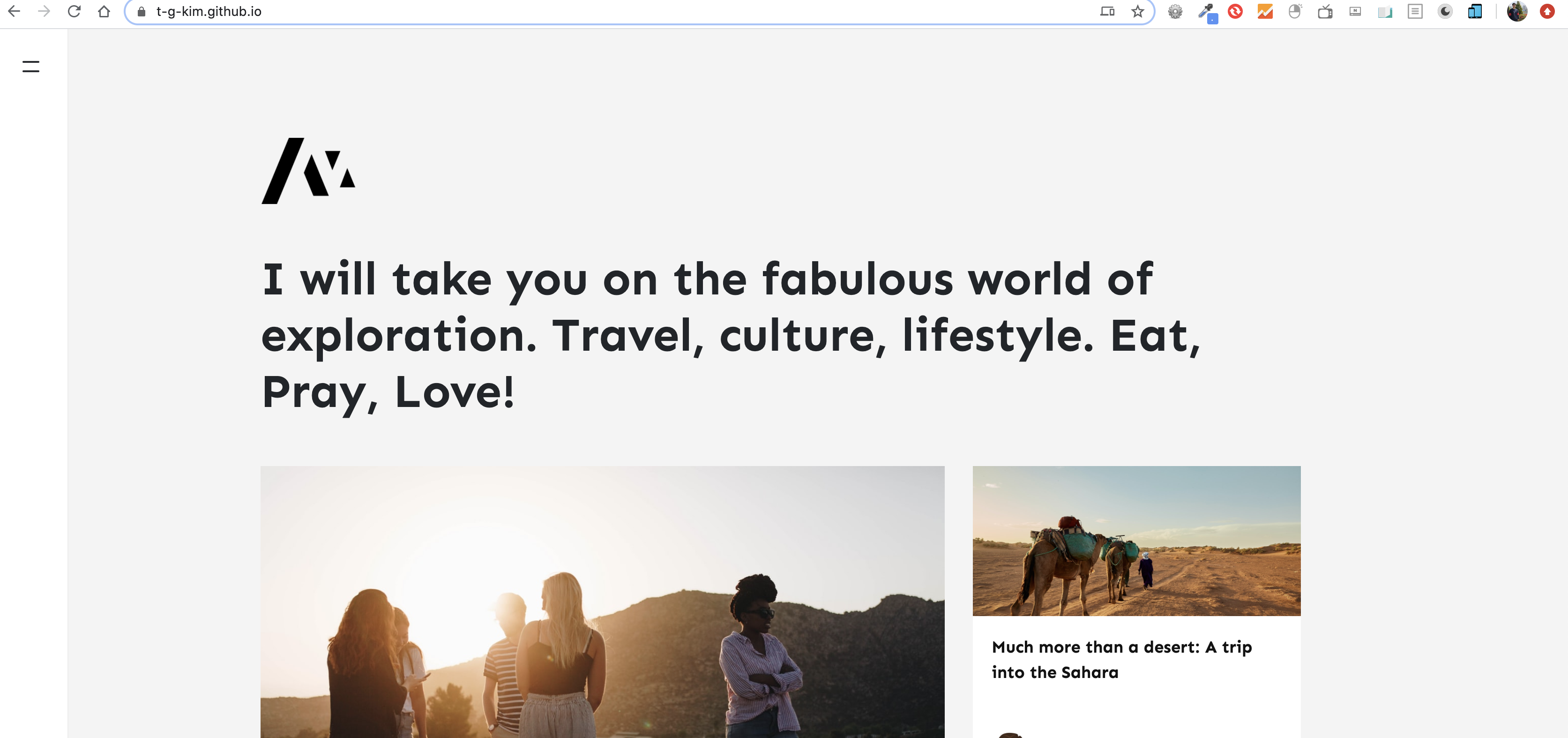Image resolution: width=1568 pixels, height=738 pixels.
Task: Bookmark this page with star icon
Action: 1137,11
